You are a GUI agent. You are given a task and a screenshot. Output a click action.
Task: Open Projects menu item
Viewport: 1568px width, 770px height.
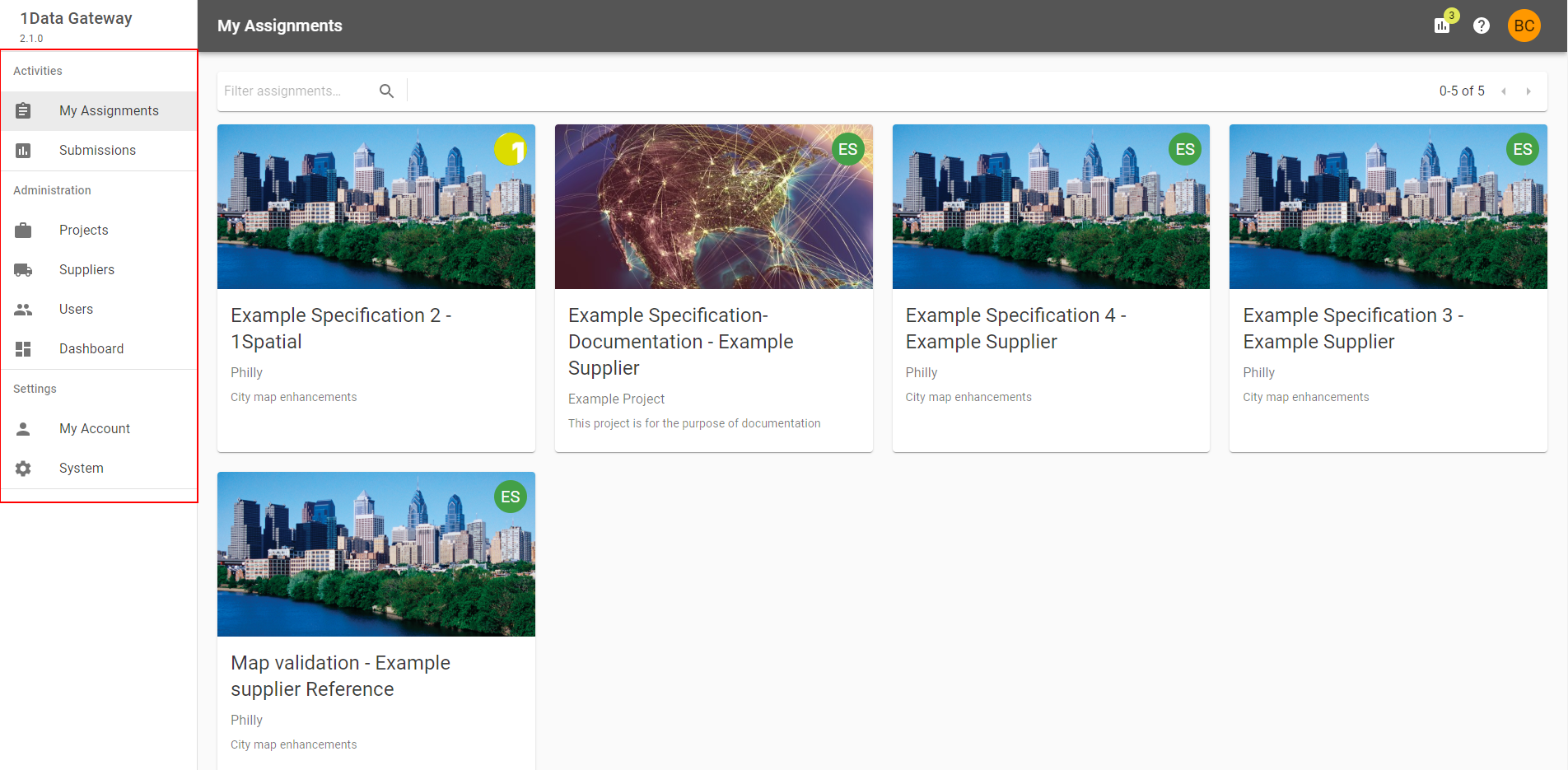pos(99,230)
